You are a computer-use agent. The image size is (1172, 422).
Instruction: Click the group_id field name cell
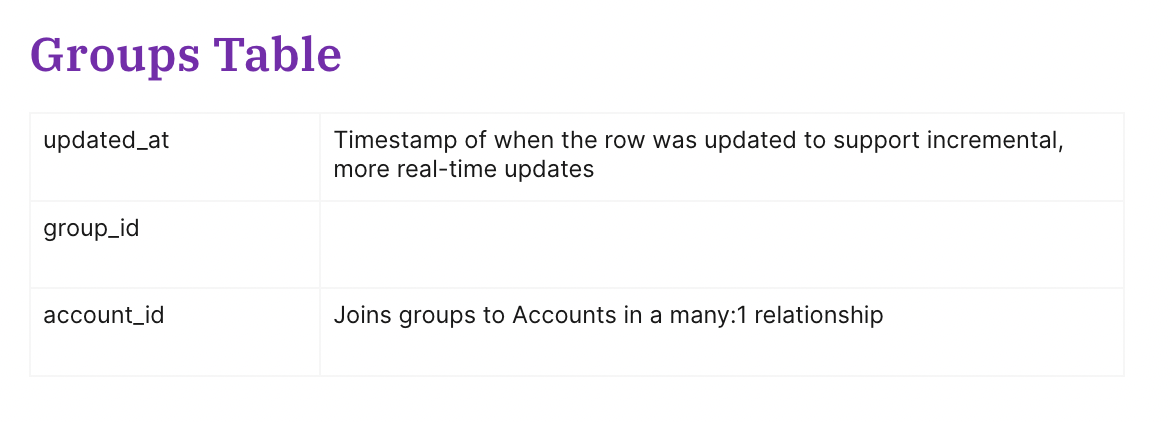click(x=175, y=244)
